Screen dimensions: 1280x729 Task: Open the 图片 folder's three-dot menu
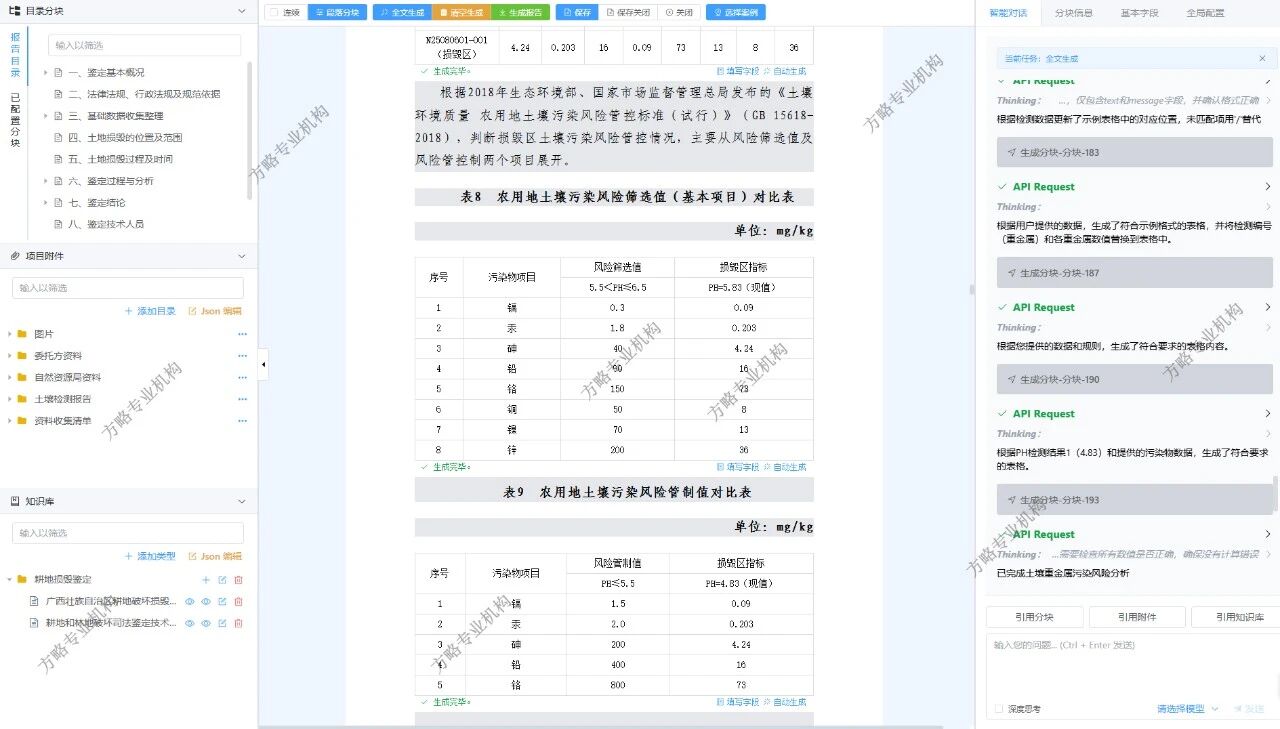[x=242, y=334]
